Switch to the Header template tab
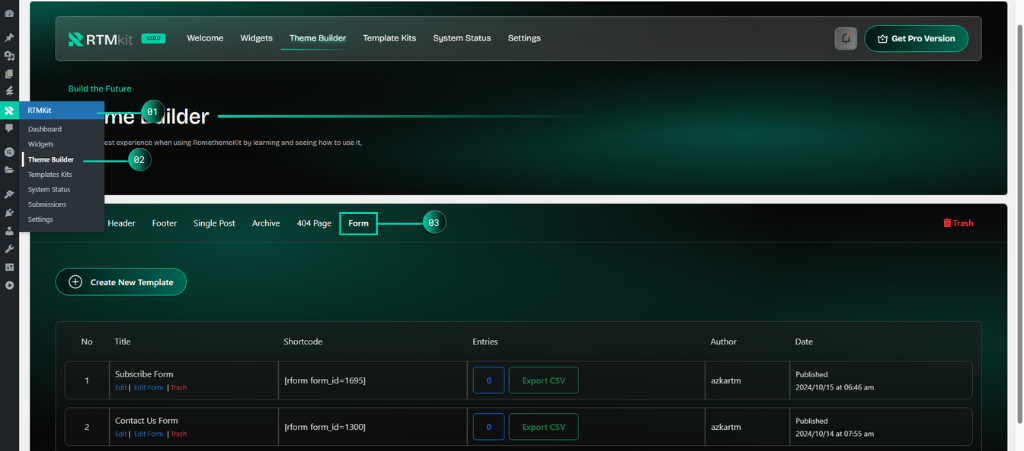 tap(121, 223)
